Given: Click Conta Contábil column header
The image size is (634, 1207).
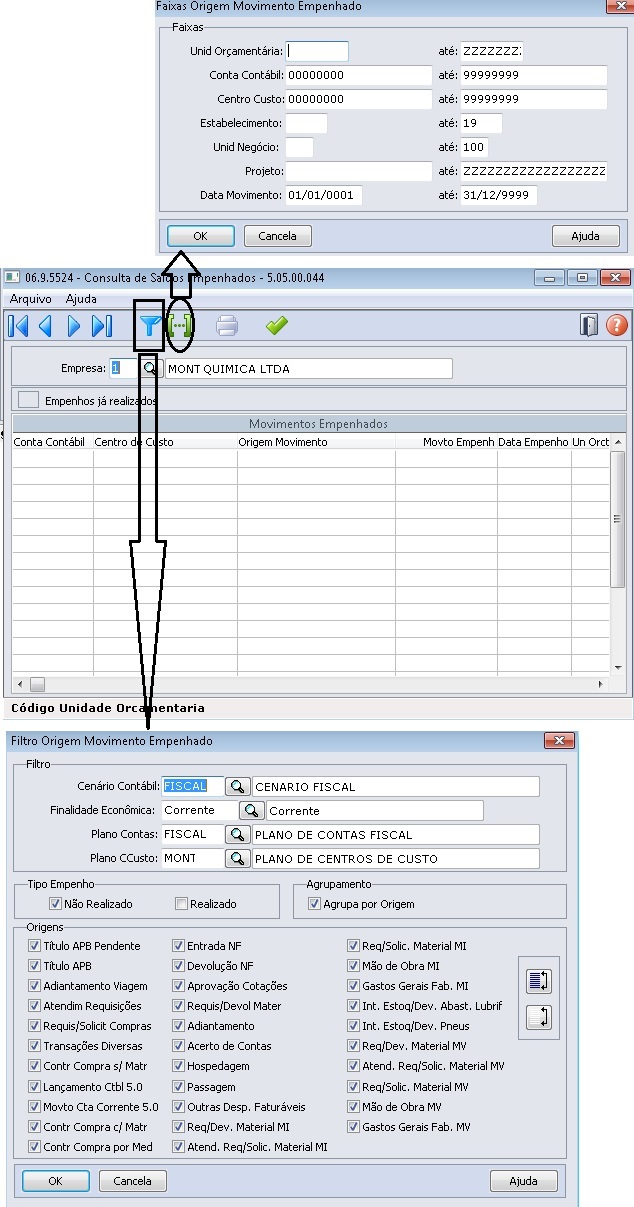Looking at the screenshot, I should [x=51, y=442].
